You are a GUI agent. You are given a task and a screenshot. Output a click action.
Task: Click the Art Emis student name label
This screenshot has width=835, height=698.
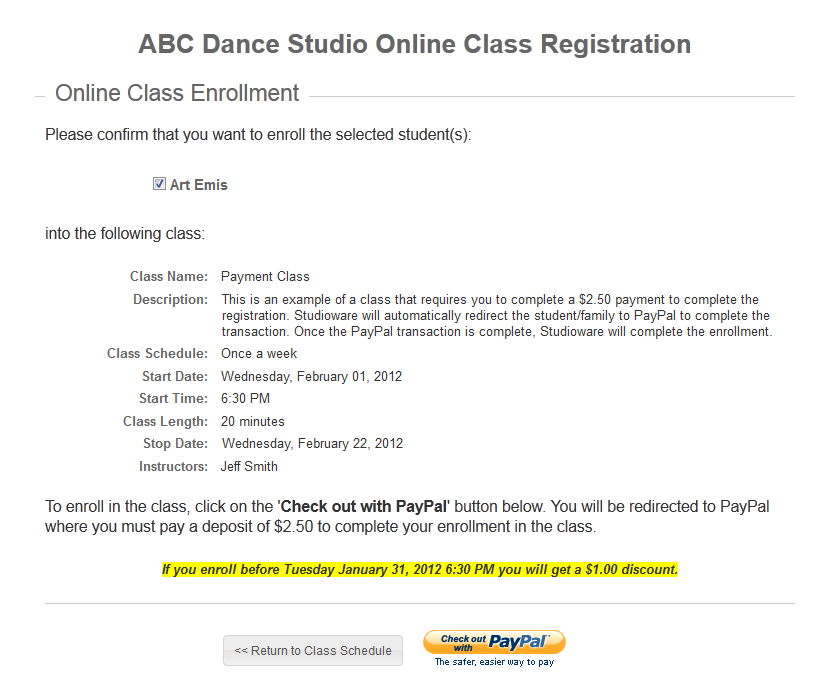tap(199, 185)
